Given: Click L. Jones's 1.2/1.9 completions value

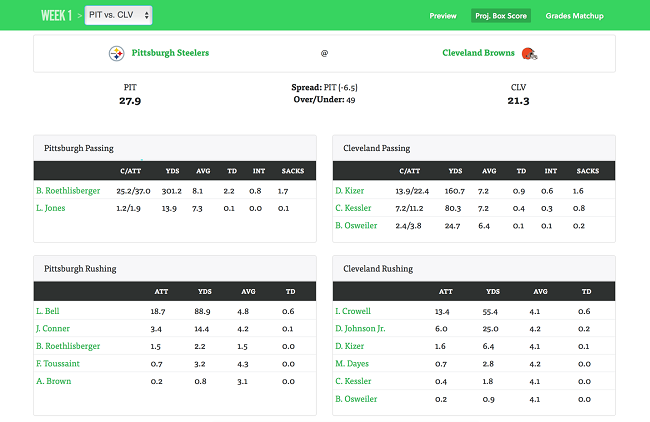Looking at the screenshot, I should click(128, 209).
